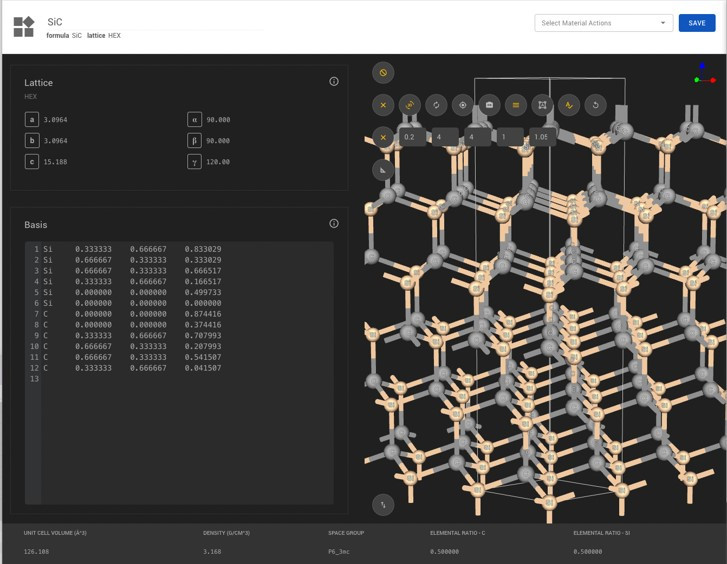Take a screenshot with the camera icon
The image size is (727, 564).
pos(489,105)
